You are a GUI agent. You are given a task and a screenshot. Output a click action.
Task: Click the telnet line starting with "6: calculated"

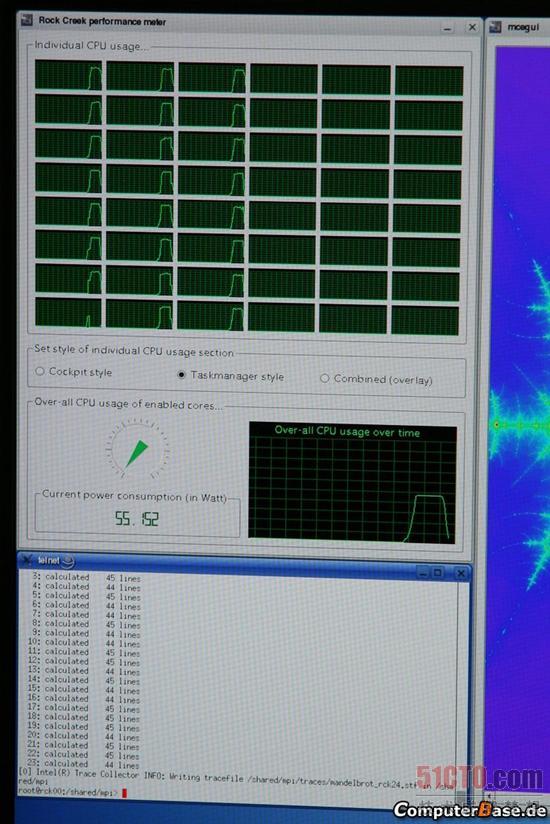click(86, 605)
